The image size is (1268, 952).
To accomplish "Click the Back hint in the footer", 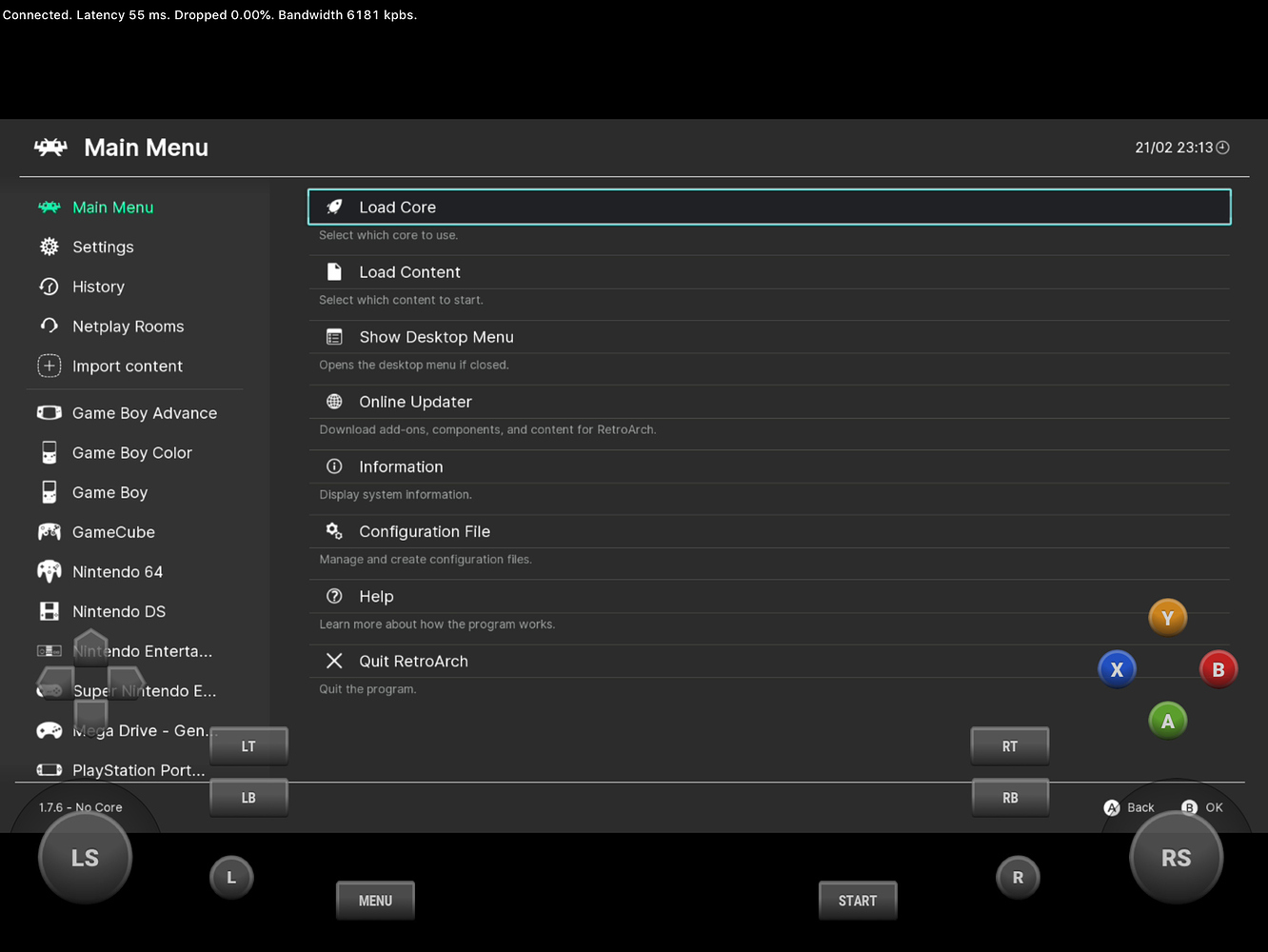I will [x=1129, y=807].
